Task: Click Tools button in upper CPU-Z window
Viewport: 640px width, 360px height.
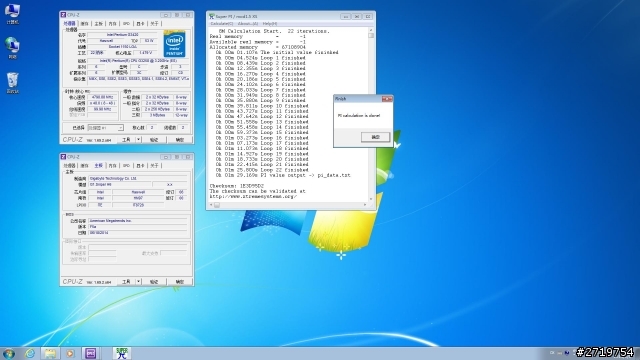Action: tap(127, 140)
